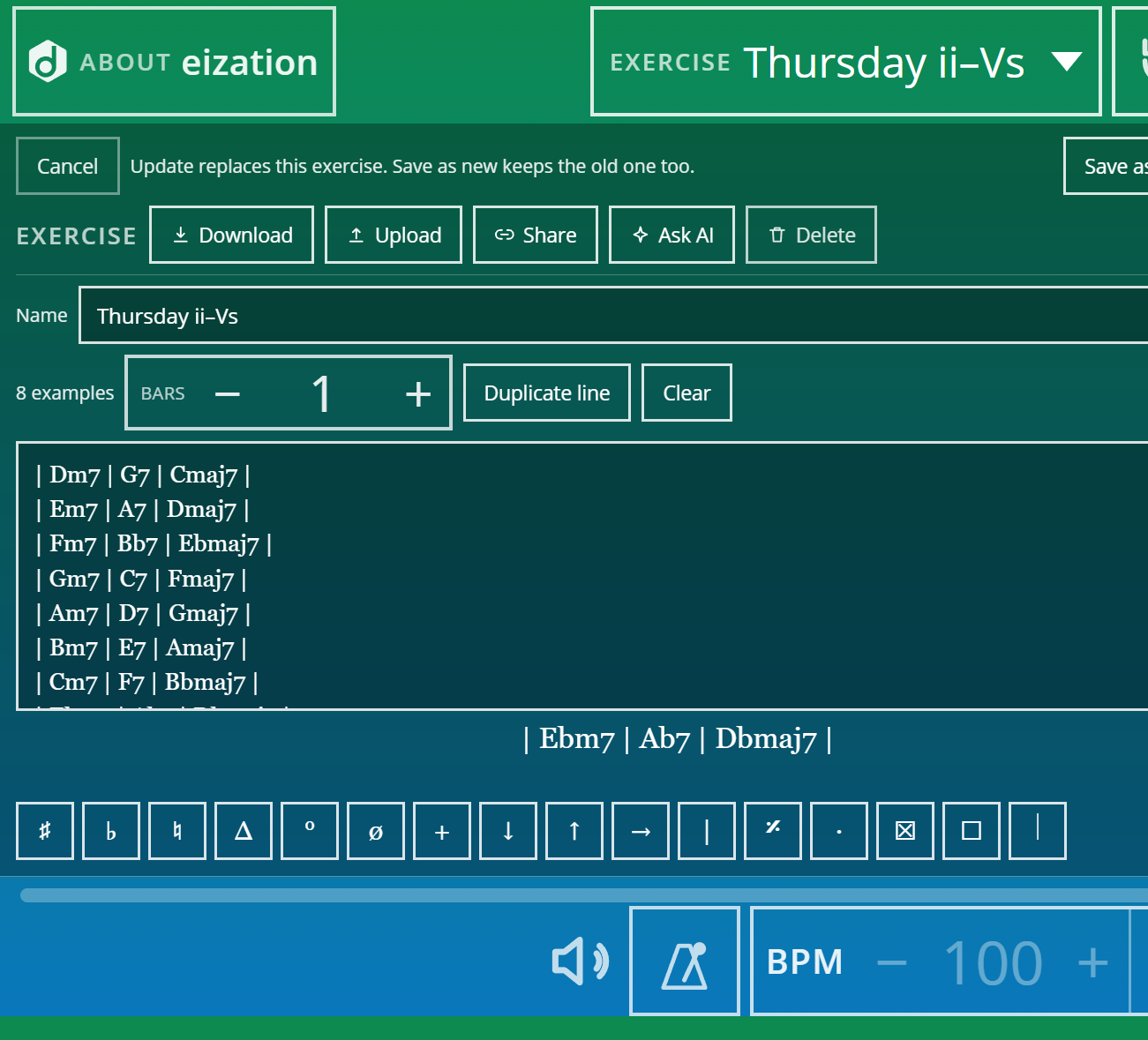Insert the bar repeat sign symbol
The height and width of the screenshot is (1040, 1148).
point(773,830)
